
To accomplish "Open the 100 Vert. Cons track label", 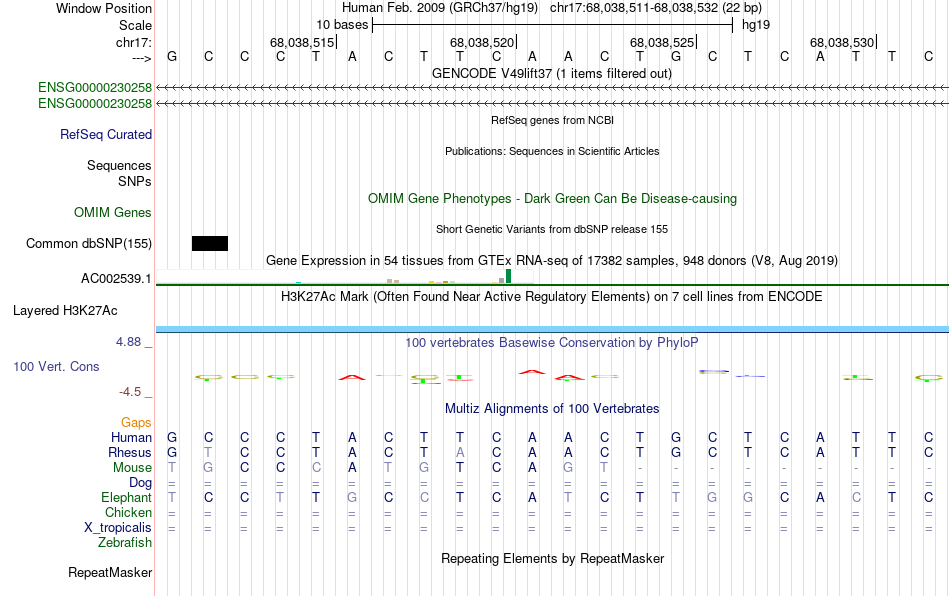I will click(56, 366).
